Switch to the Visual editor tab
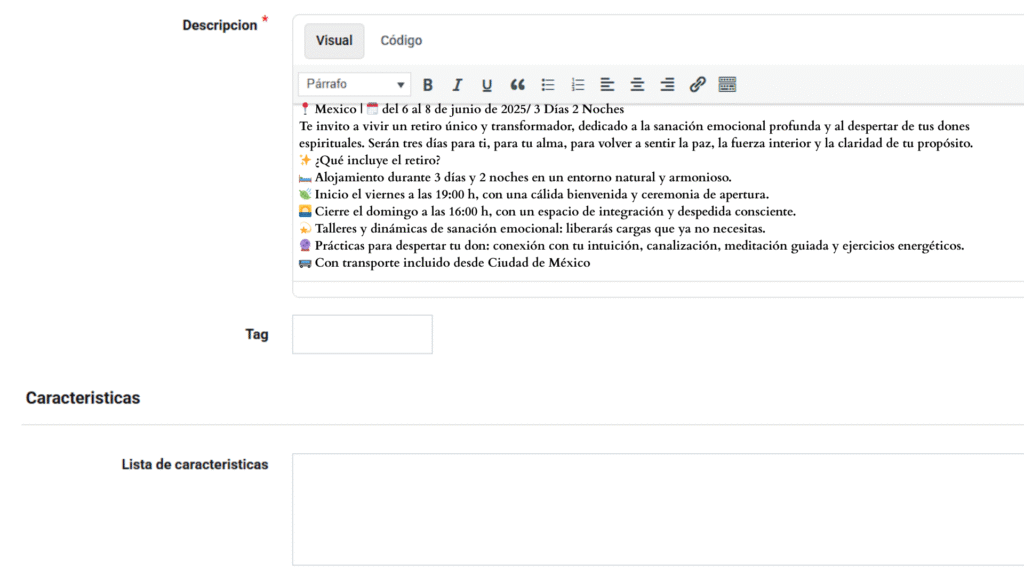 [x=334, y=41]
